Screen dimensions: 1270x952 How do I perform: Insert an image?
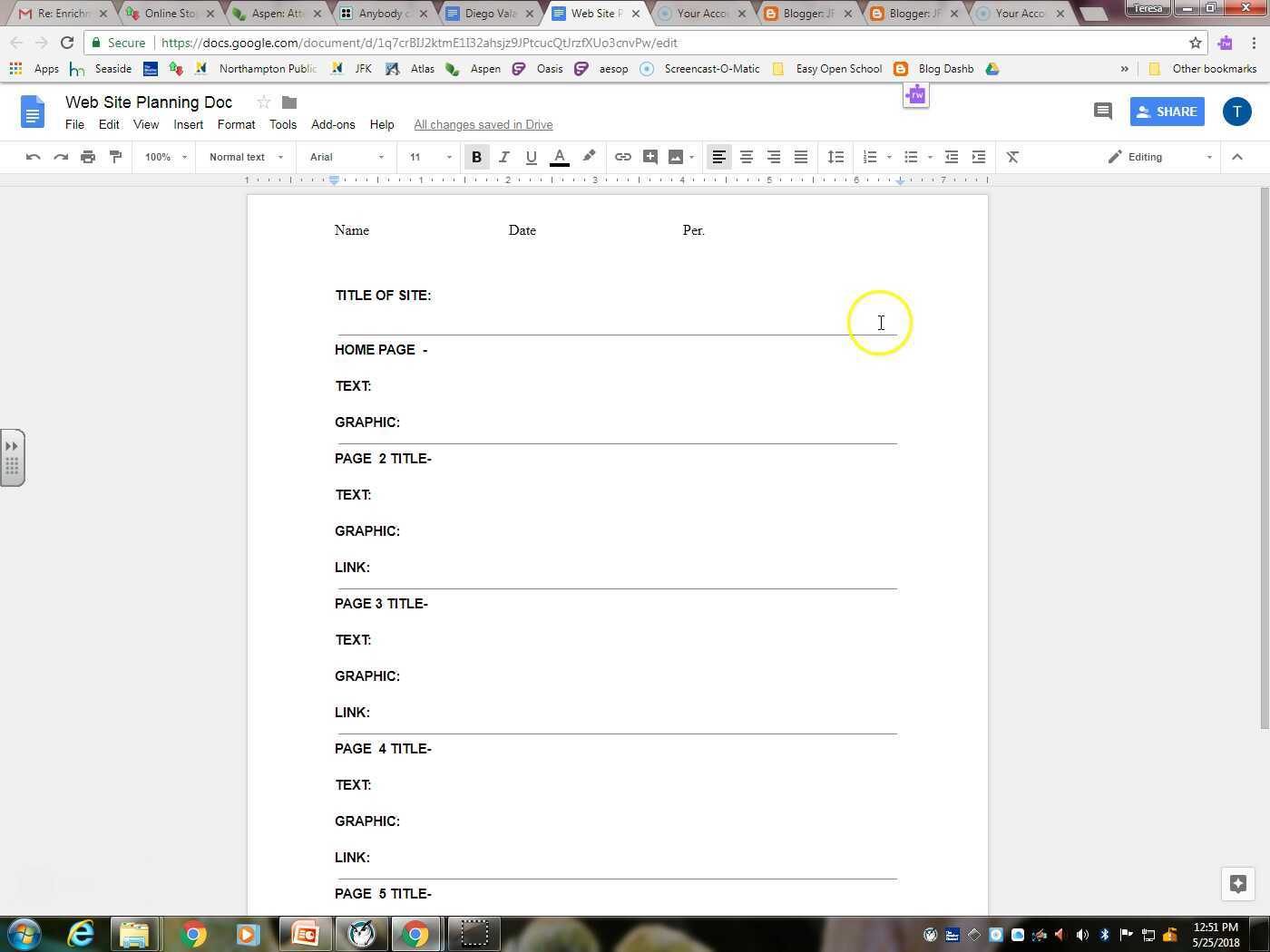[x=676, y=156]
